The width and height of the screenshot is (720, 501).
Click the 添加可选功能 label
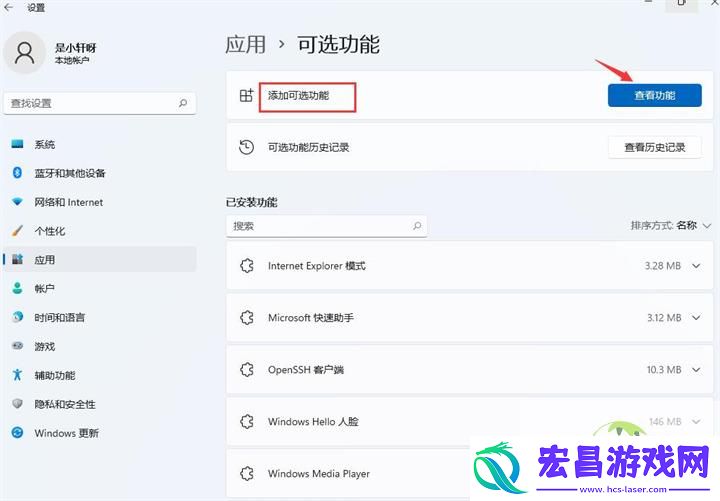click(x=298, y=96)
